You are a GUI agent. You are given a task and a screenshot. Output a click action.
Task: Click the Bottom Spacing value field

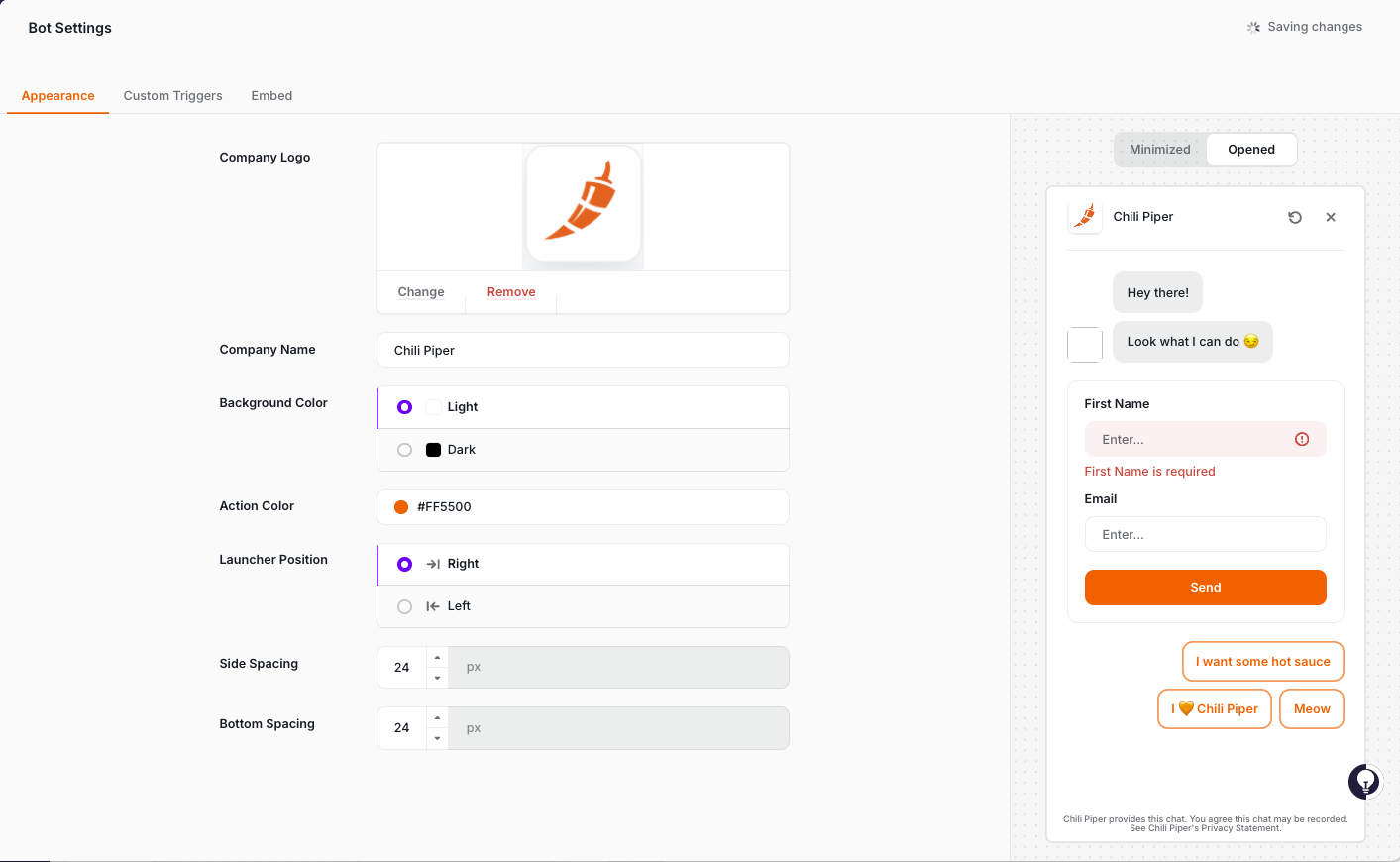tap(402, 728)
